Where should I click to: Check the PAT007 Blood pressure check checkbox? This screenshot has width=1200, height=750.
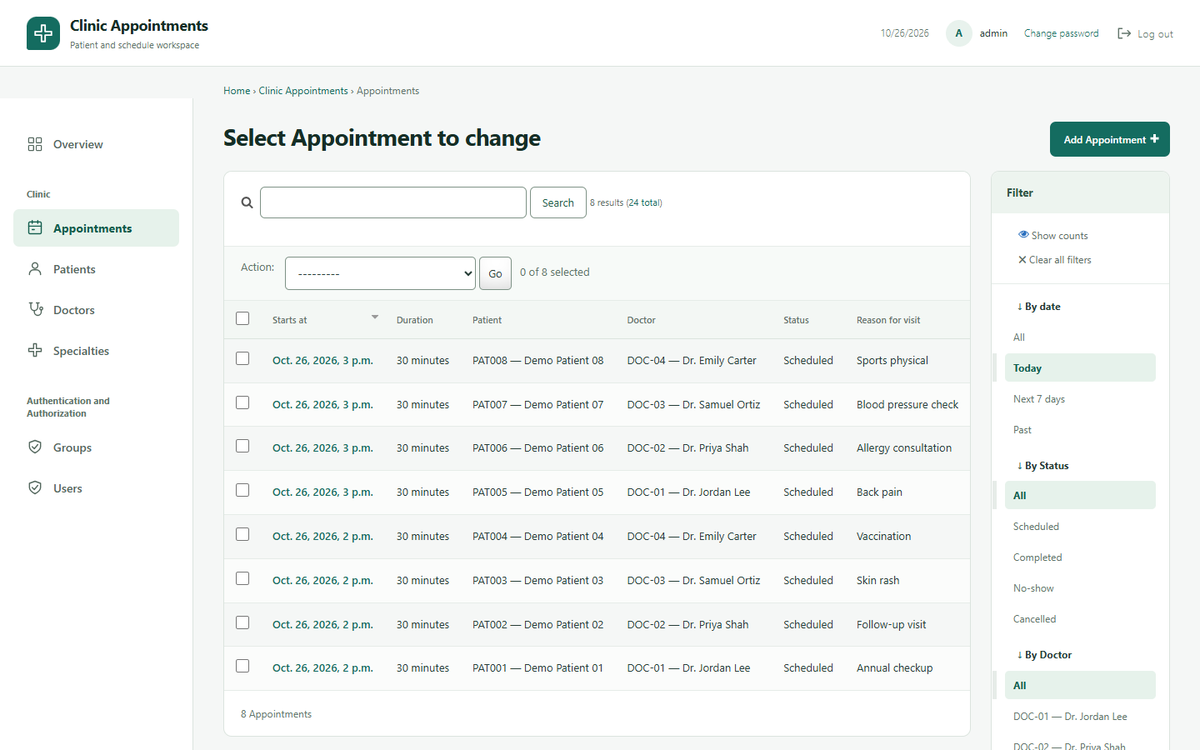coord(242,402)
